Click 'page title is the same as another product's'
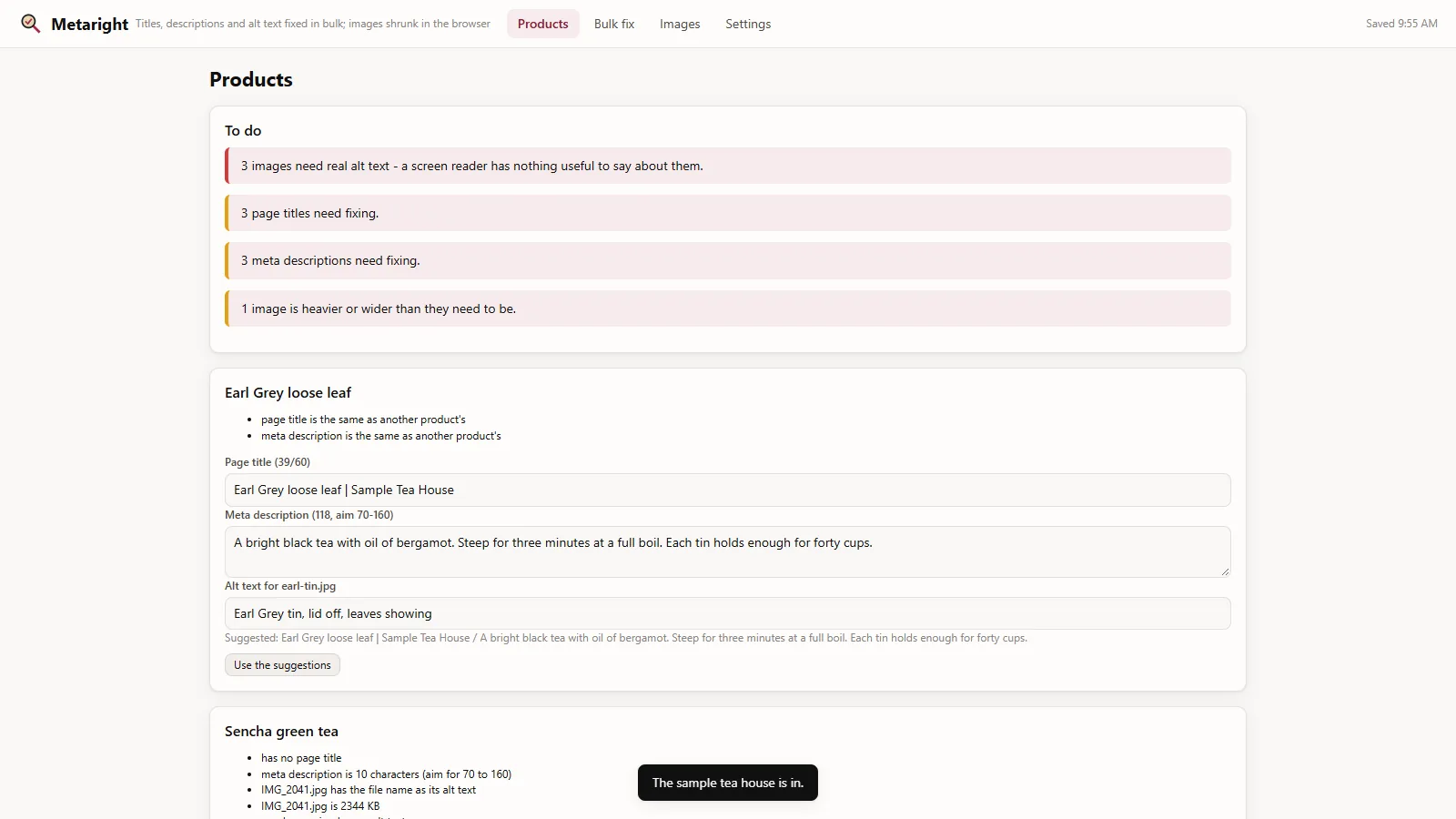 363,420
